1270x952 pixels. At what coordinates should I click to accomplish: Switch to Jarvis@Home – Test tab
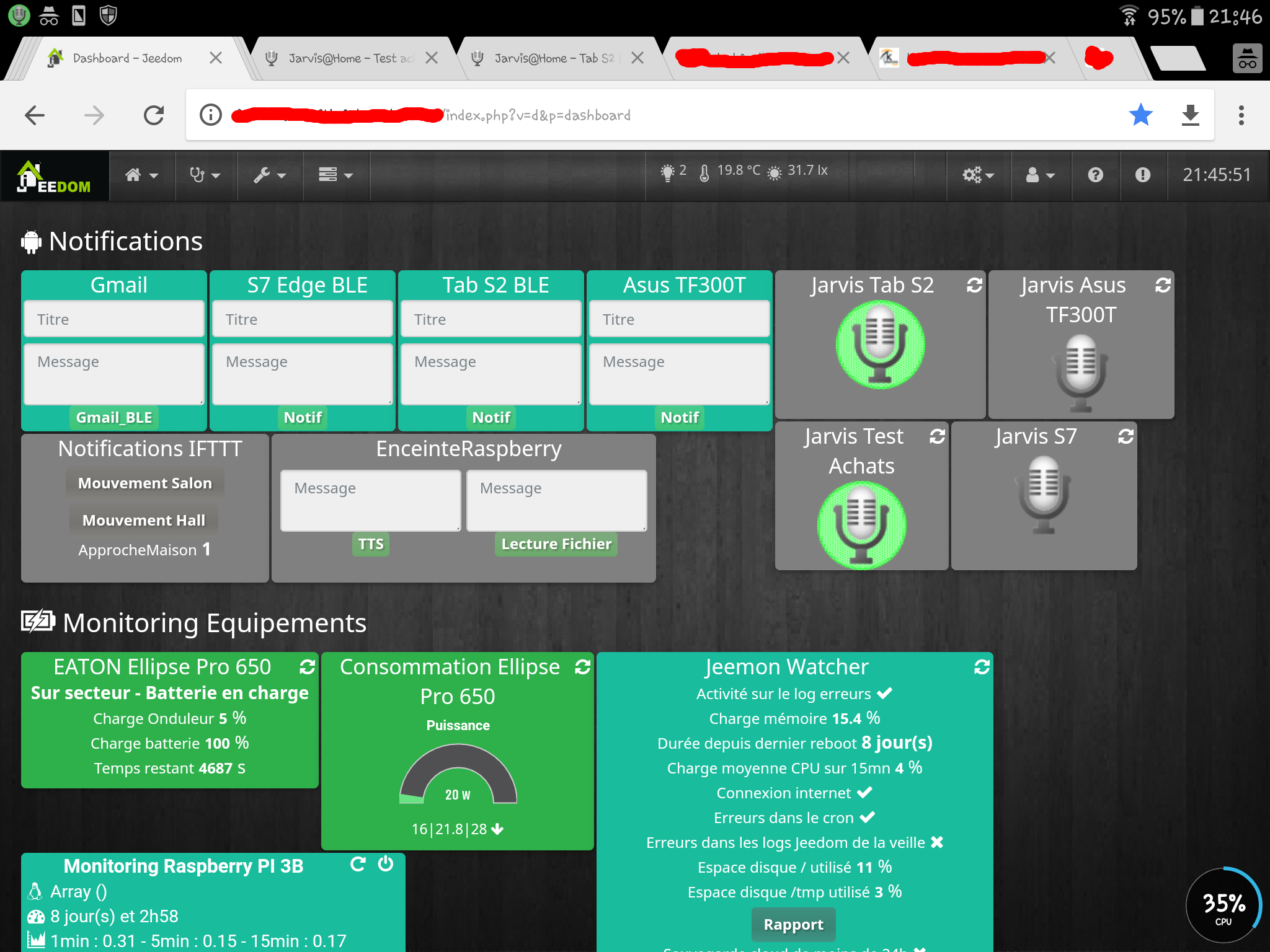351,58
